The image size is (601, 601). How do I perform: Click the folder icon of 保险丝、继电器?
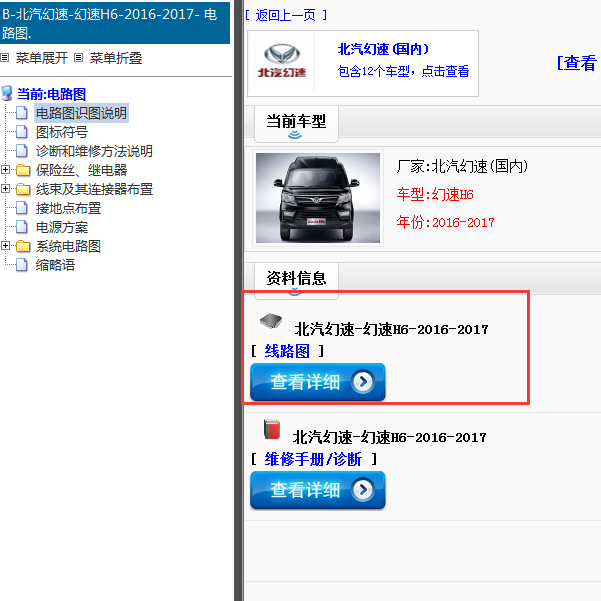23,170
